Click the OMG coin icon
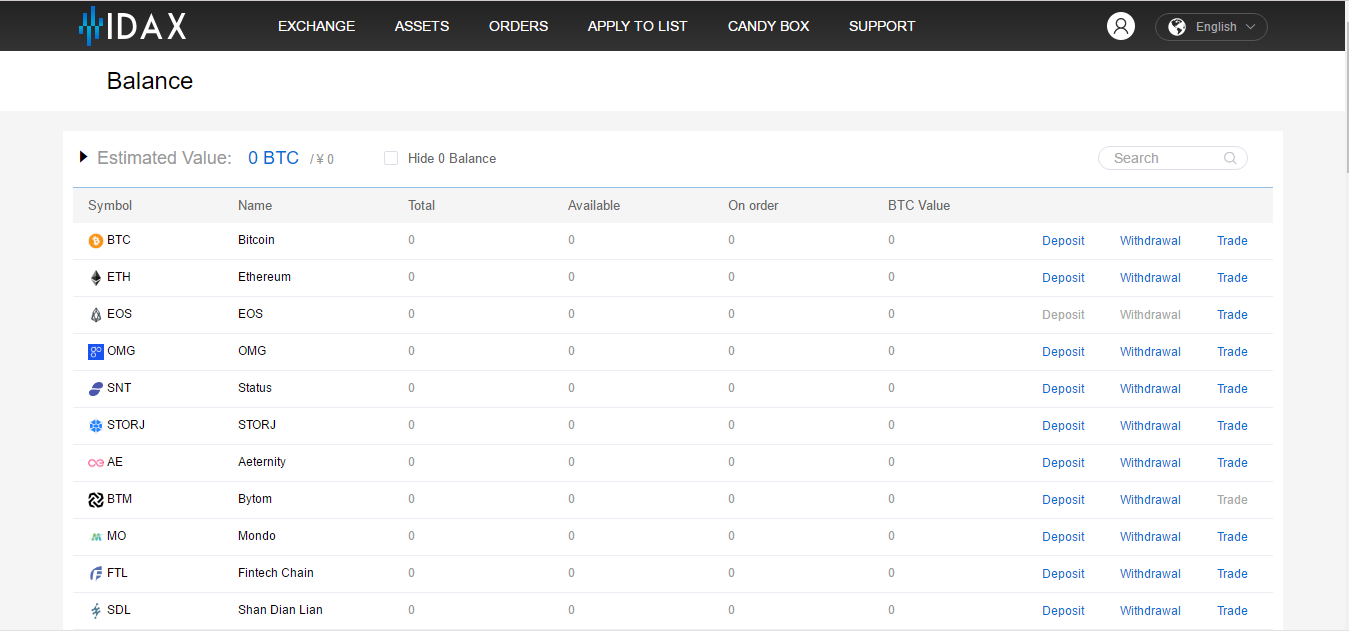Image resolution: width=1349 pixels, height=633 pixels. [x=96, y=352]
